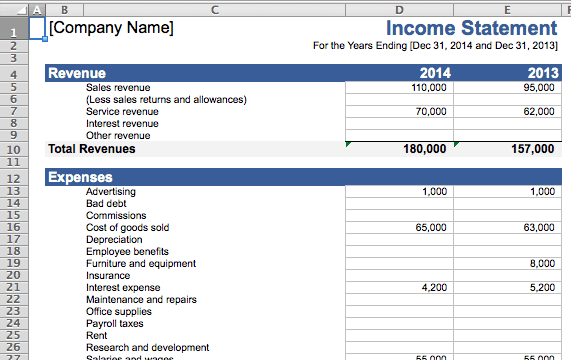
Task: Select the Office supplies label
Action: [x=119, y=312]
